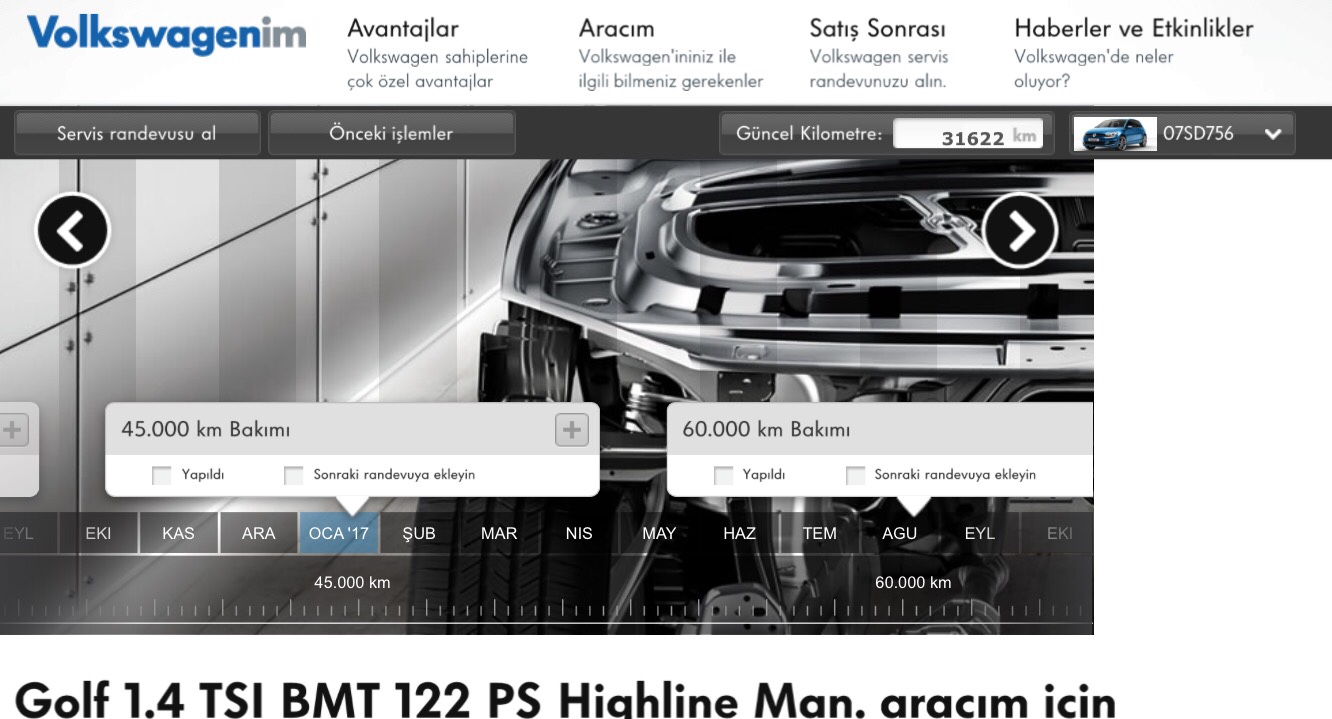Click the 60.000 km Bakımı card title

pos(766,429)
